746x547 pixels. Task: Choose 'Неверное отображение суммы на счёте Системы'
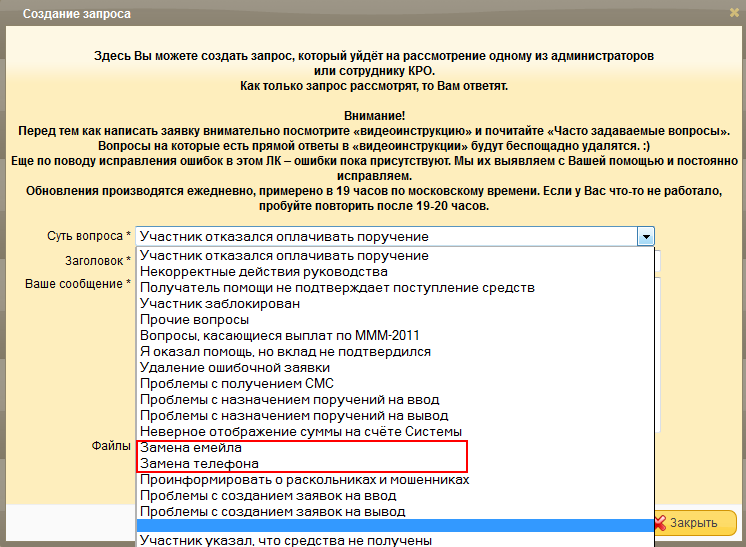(x=299, y=432)
